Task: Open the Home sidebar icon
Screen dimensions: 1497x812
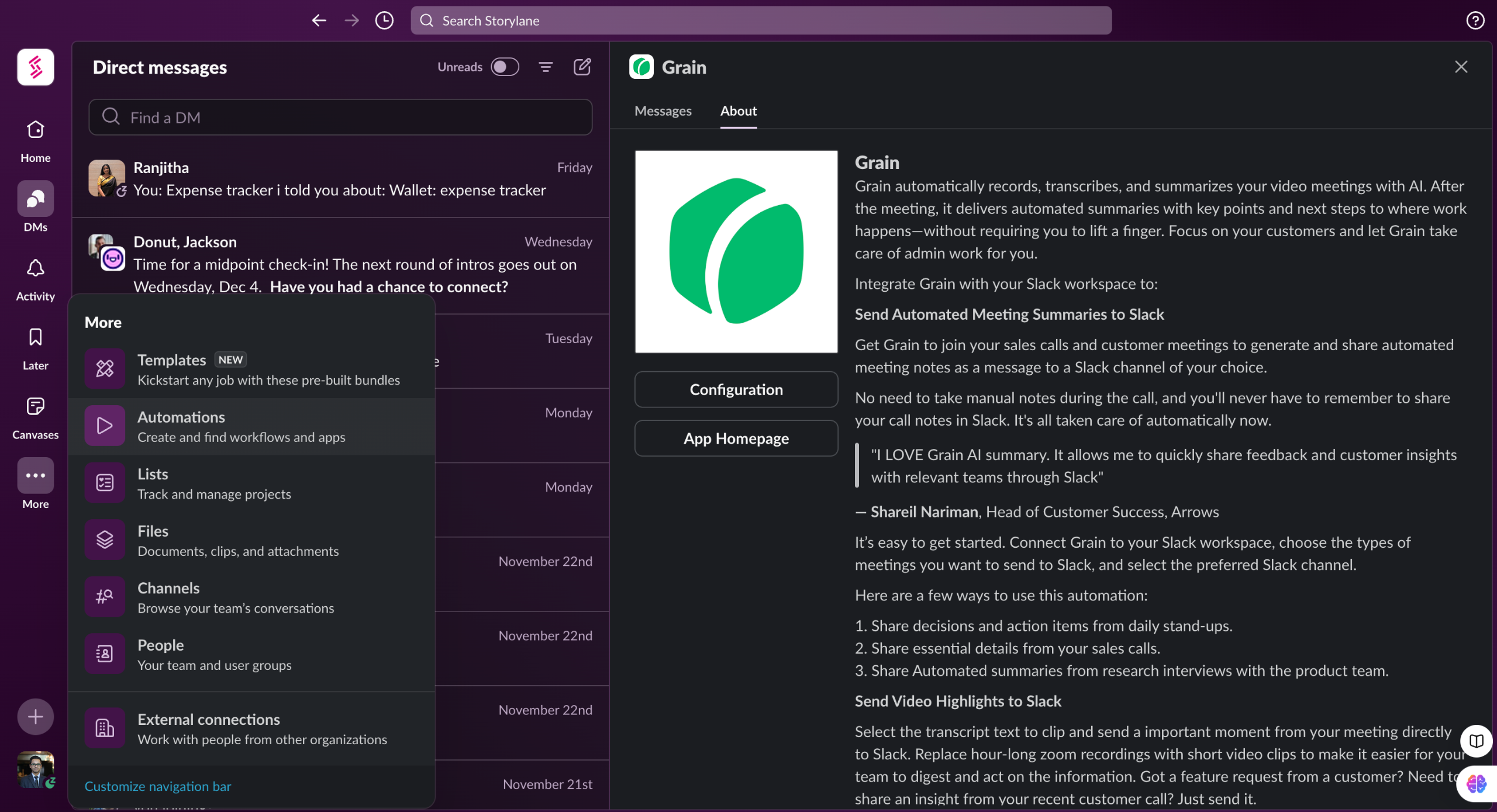Action: [35, 130]
